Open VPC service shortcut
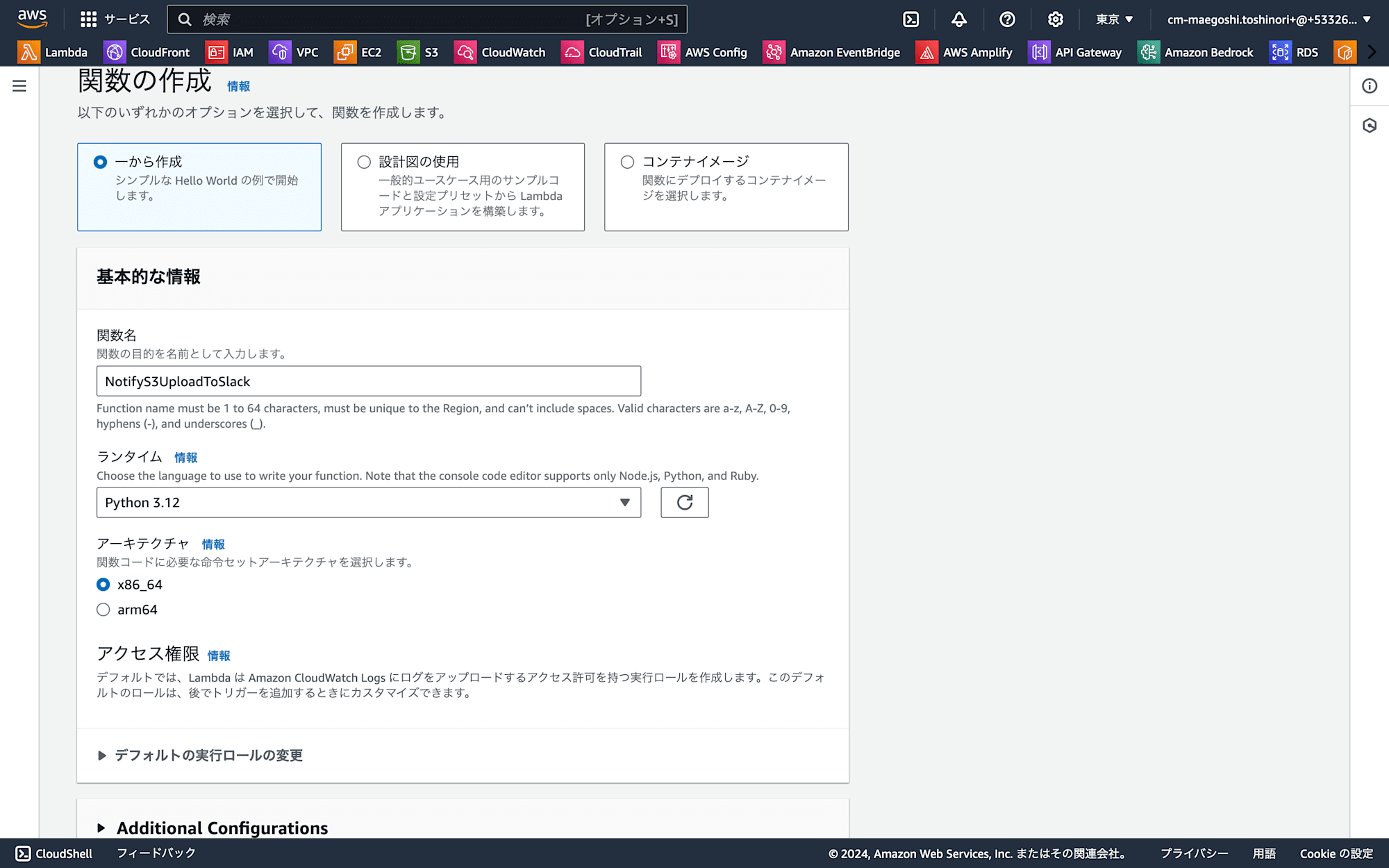 pyautogui.click(x=294, y=52)
